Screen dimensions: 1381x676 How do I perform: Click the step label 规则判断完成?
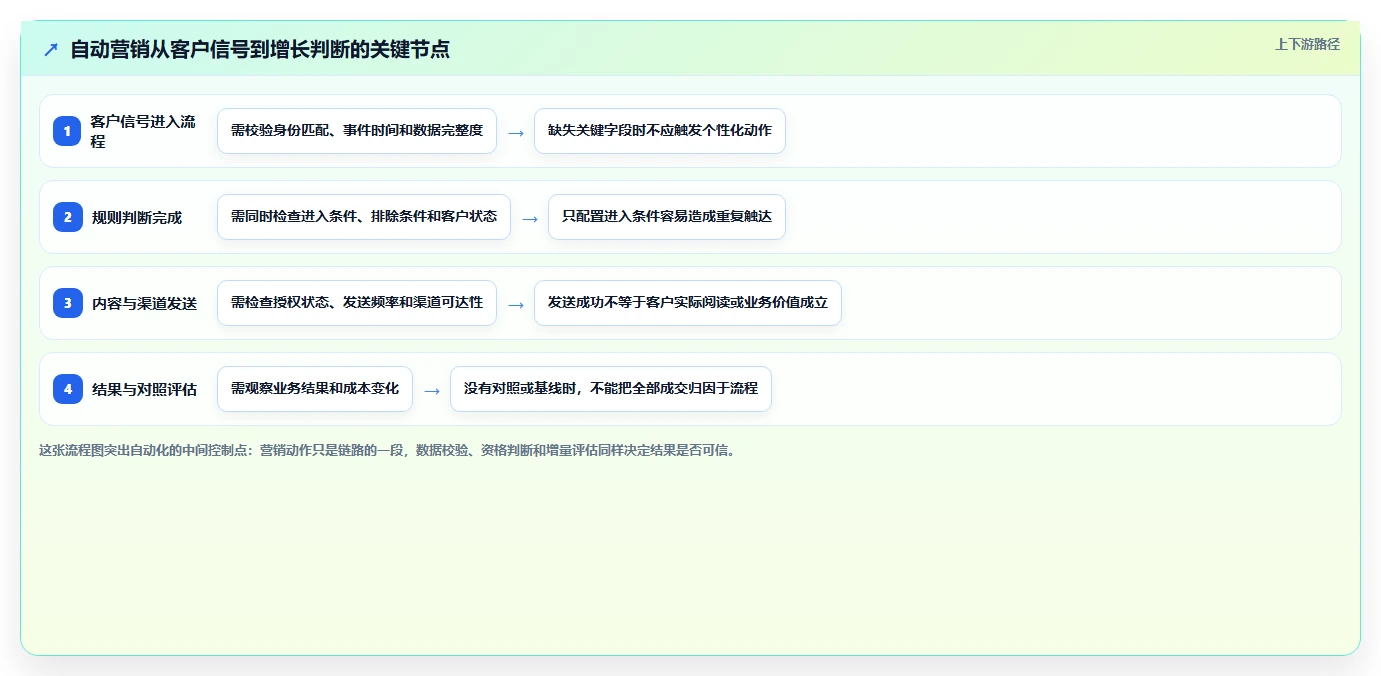137,217
